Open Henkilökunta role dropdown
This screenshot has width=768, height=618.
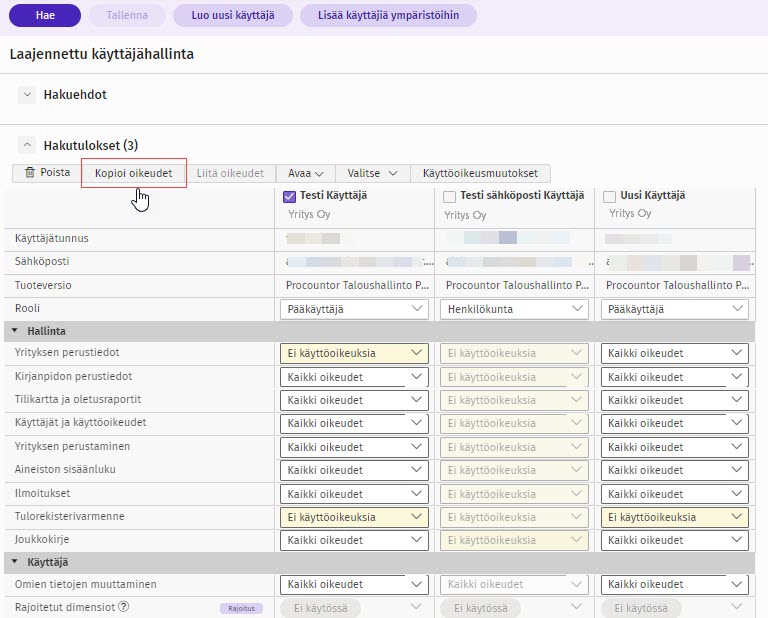point(514,309)
